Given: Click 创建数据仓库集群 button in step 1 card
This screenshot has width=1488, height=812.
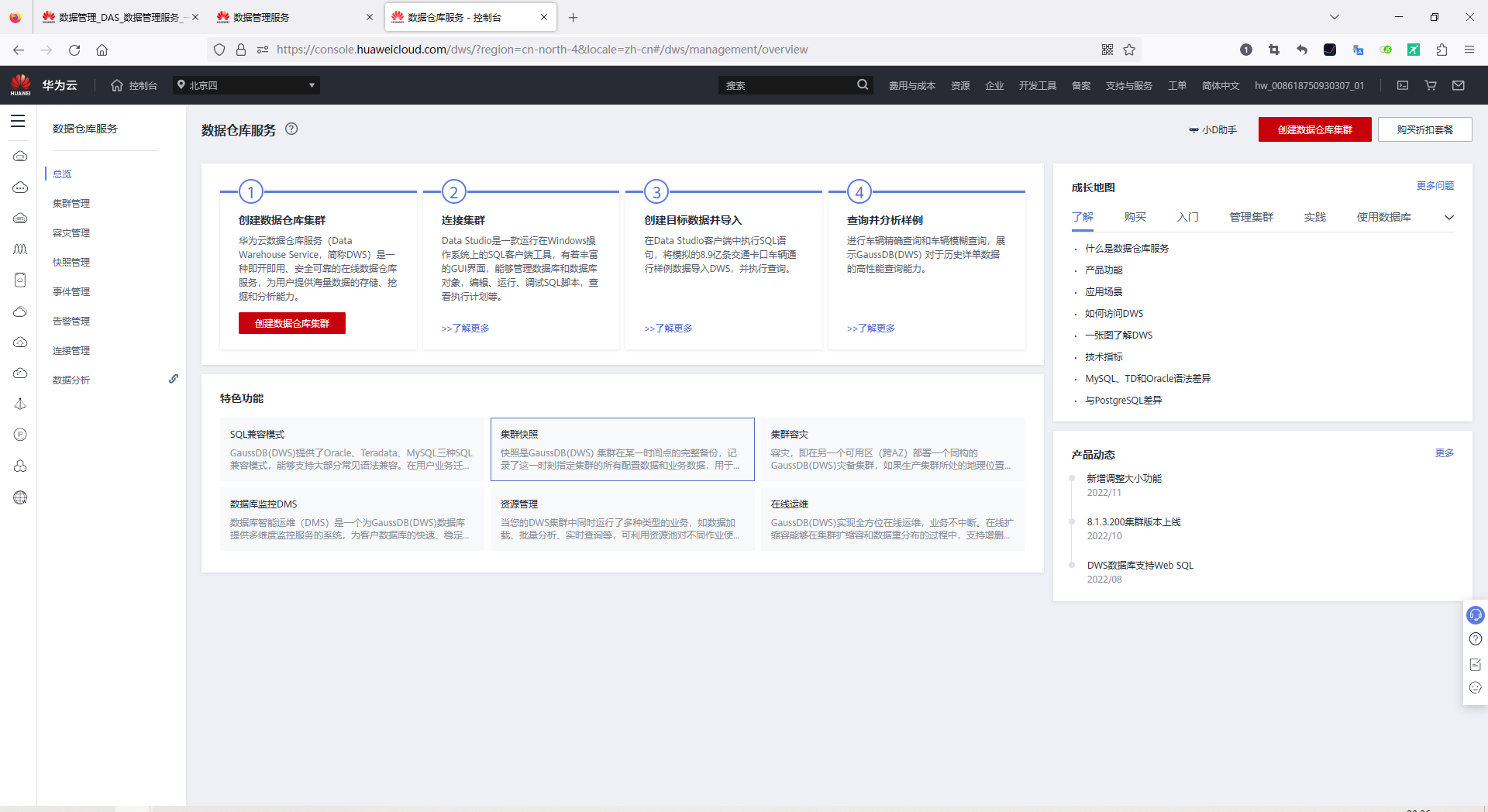Looking at the screenshot, I should pyautogui.click(x=292, y=323).
